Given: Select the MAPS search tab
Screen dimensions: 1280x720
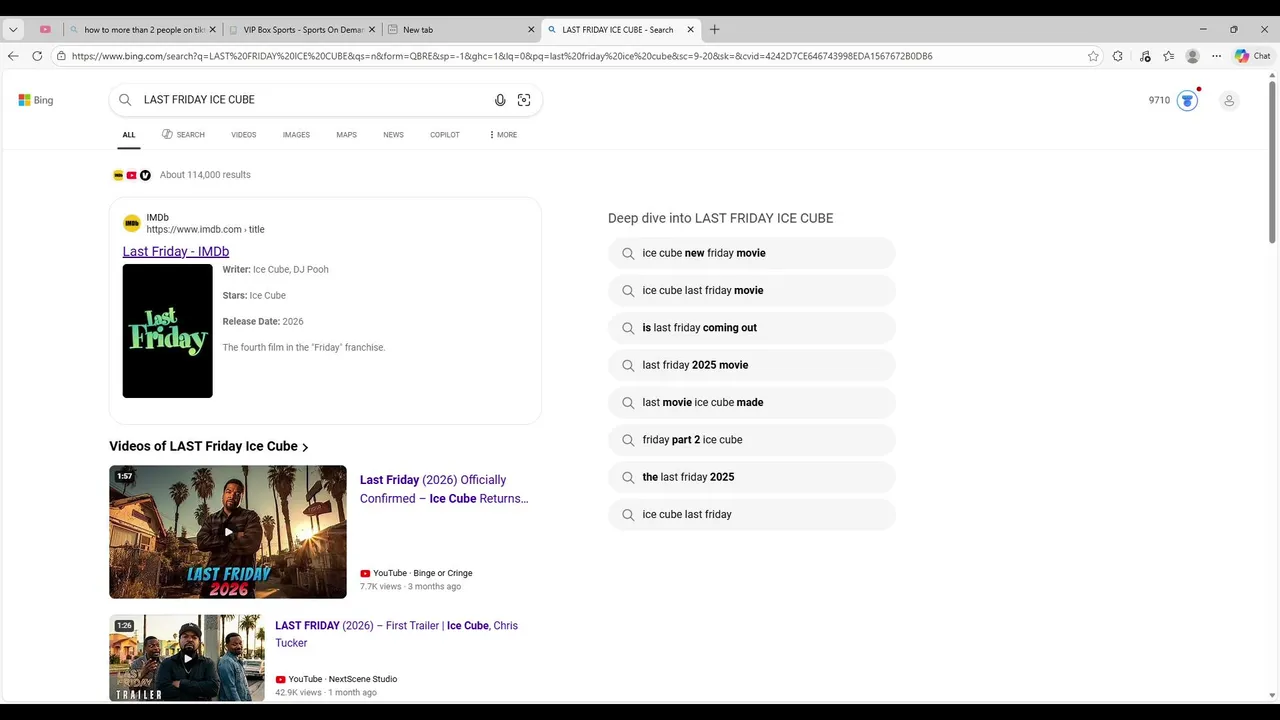Looking at the screenshot, I should [x=346, y=135].
